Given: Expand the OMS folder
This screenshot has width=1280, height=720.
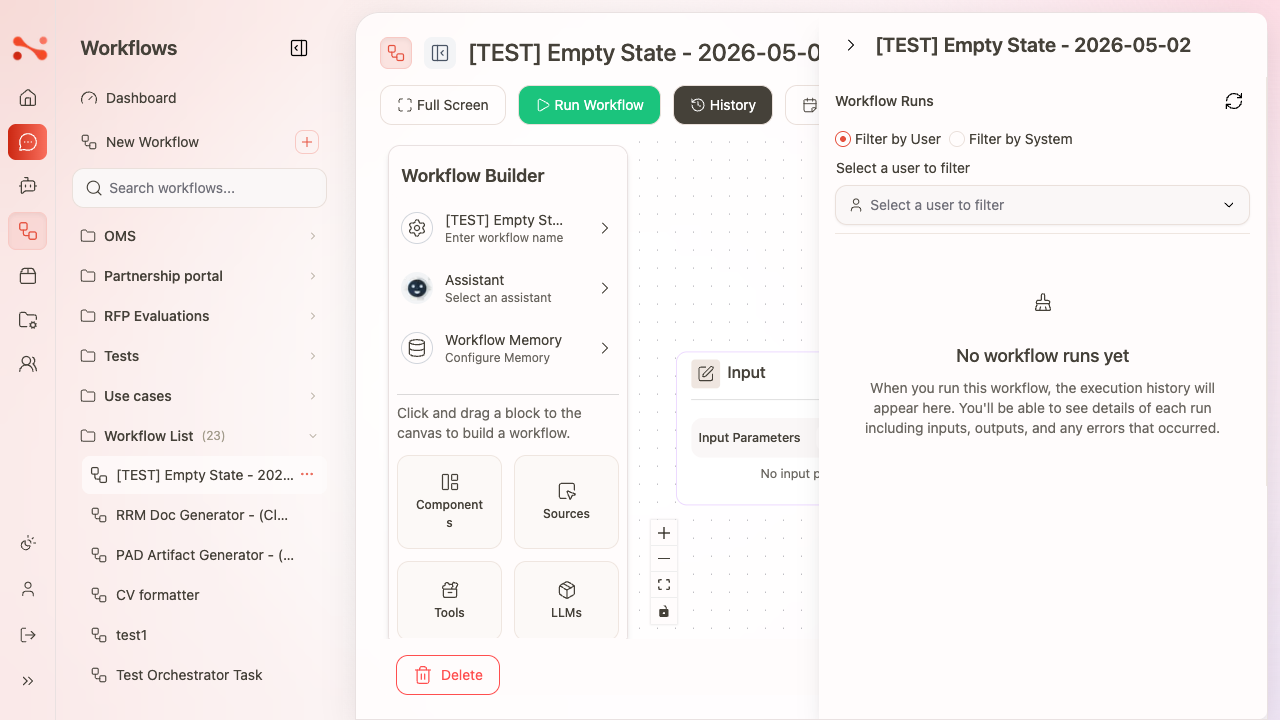Looking at the screenshot, I should [x=200, y=236].
